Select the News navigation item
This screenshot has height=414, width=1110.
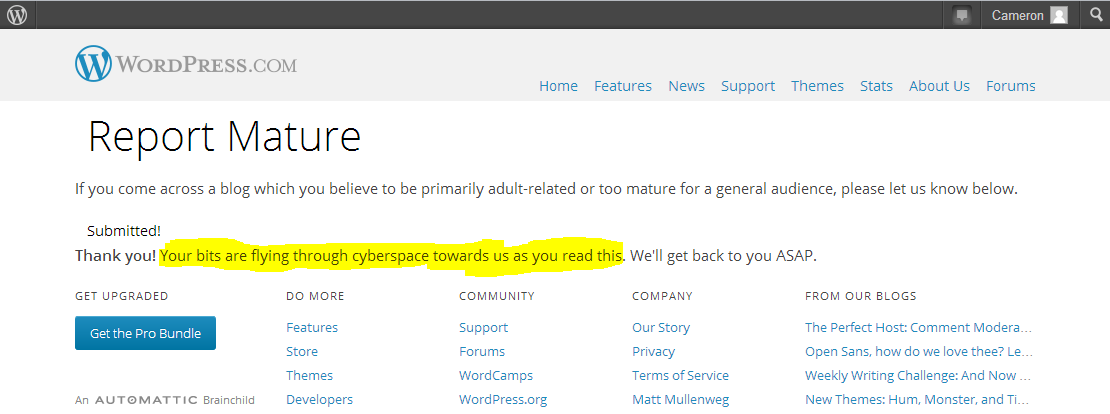pos(686,86)
